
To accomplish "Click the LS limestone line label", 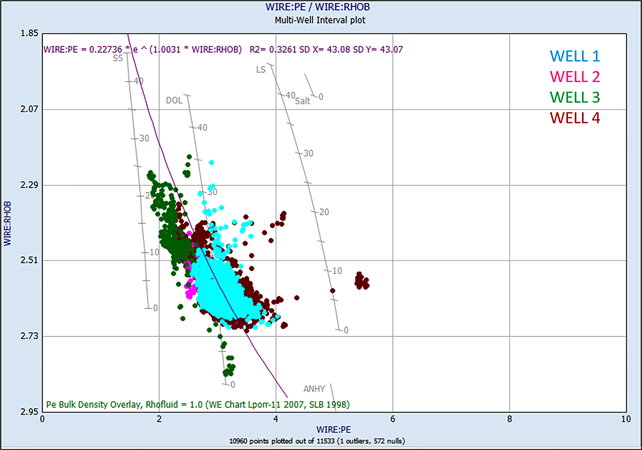I will point(261,70).
